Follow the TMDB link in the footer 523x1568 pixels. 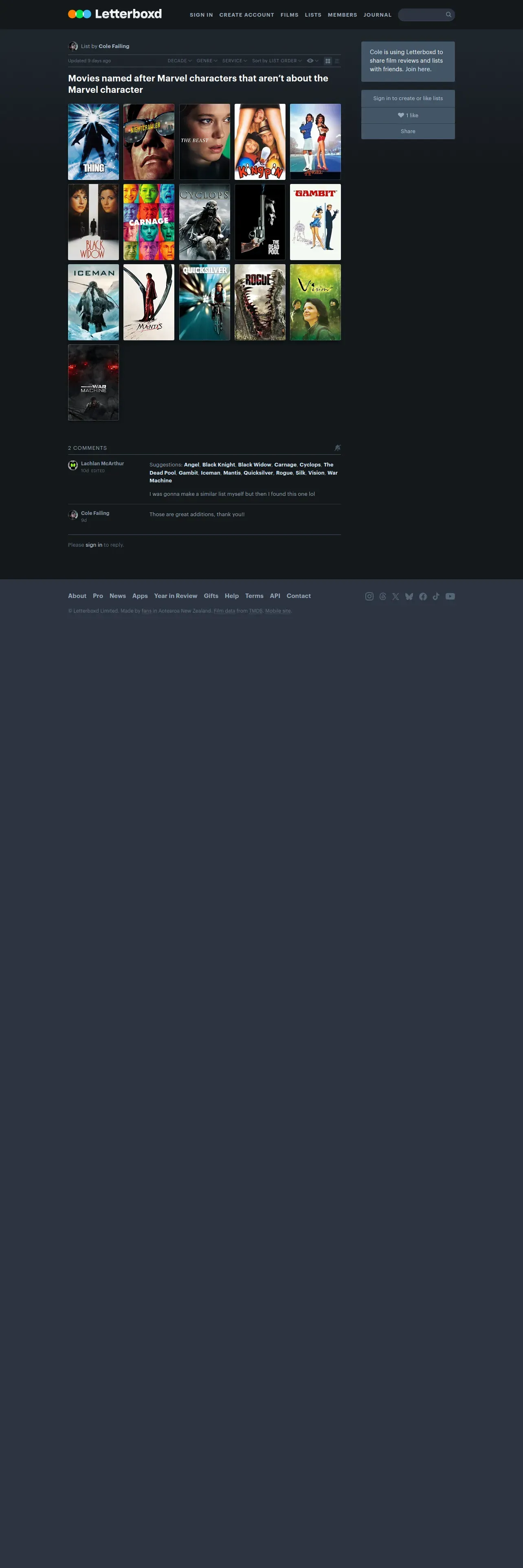(256, 611)
